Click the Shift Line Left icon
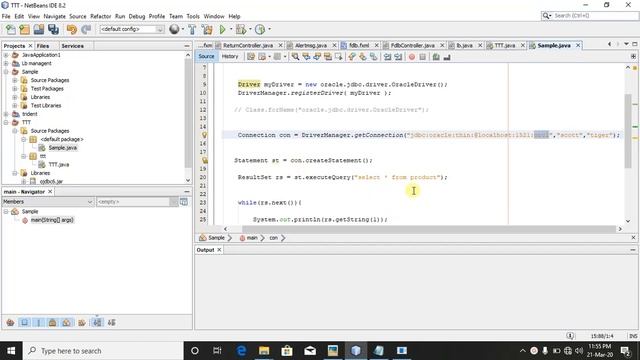 point(387,57)
